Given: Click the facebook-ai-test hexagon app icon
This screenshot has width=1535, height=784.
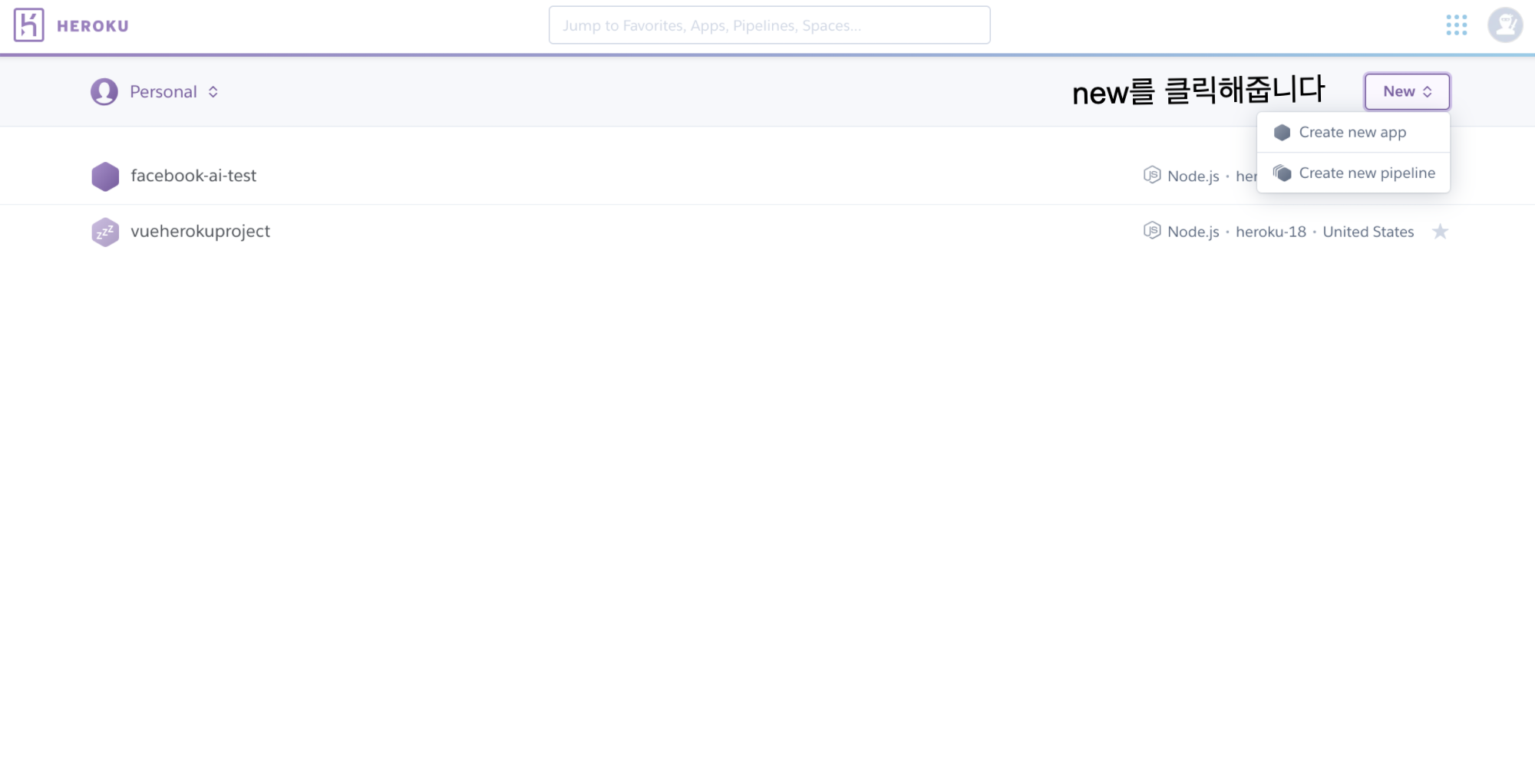Looking at the screenshot, I should point(105,176).
